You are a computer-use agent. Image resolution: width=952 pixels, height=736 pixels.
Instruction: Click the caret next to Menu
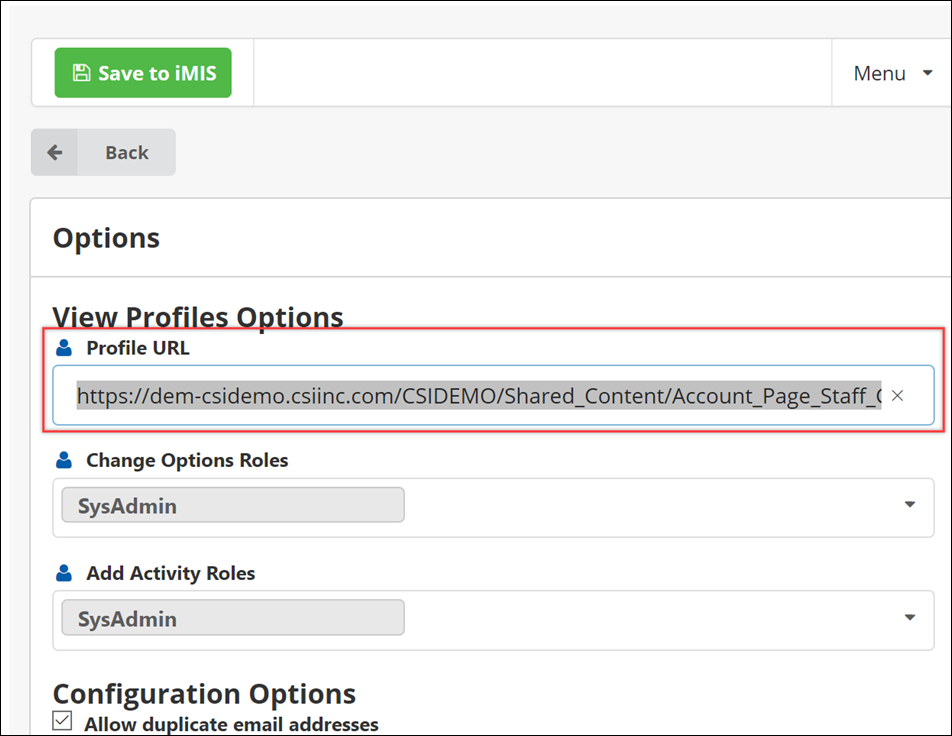click(x=927, y=73)
